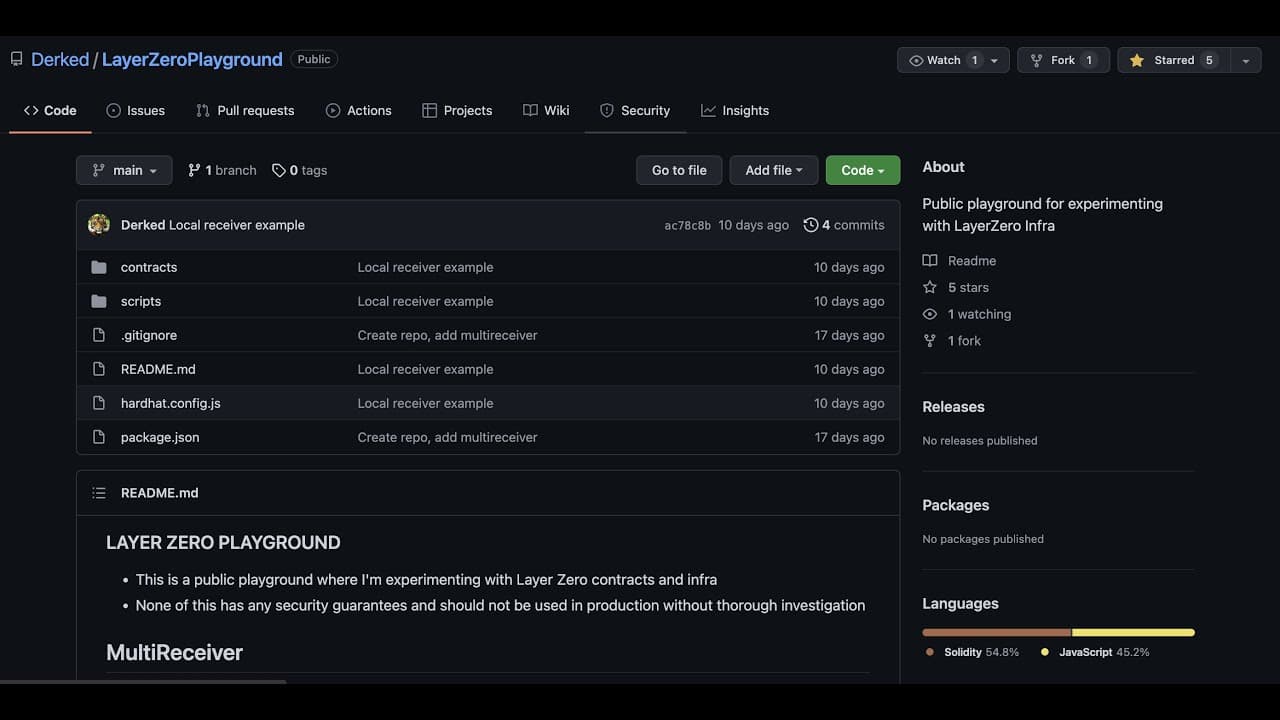1280x720 pixels.
Task: Open the .gitignore row commit message
Action: (447, 335)
